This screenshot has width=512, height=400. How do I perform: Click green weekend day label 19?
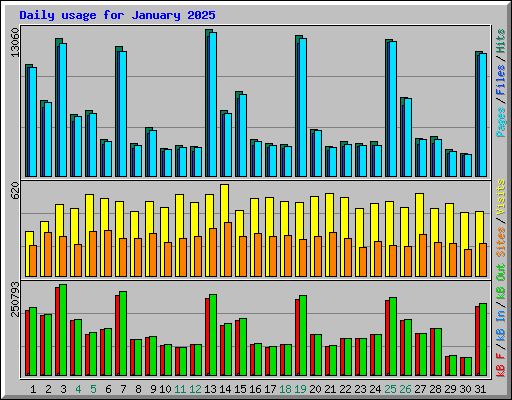pyautogui.click(x=300, y=389)
